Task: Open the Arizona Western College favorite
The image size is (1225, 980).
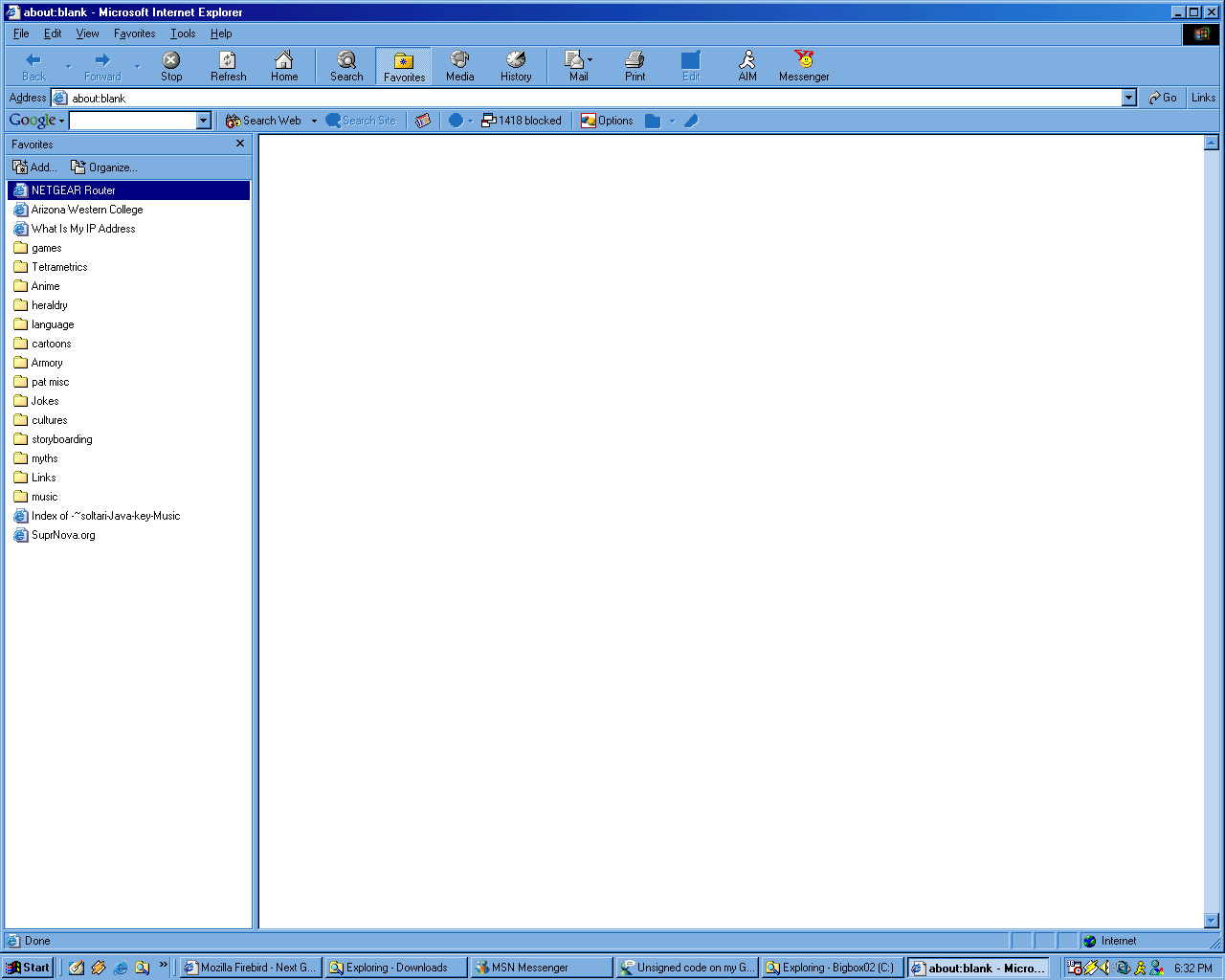Action: click(x=128, y=210)
